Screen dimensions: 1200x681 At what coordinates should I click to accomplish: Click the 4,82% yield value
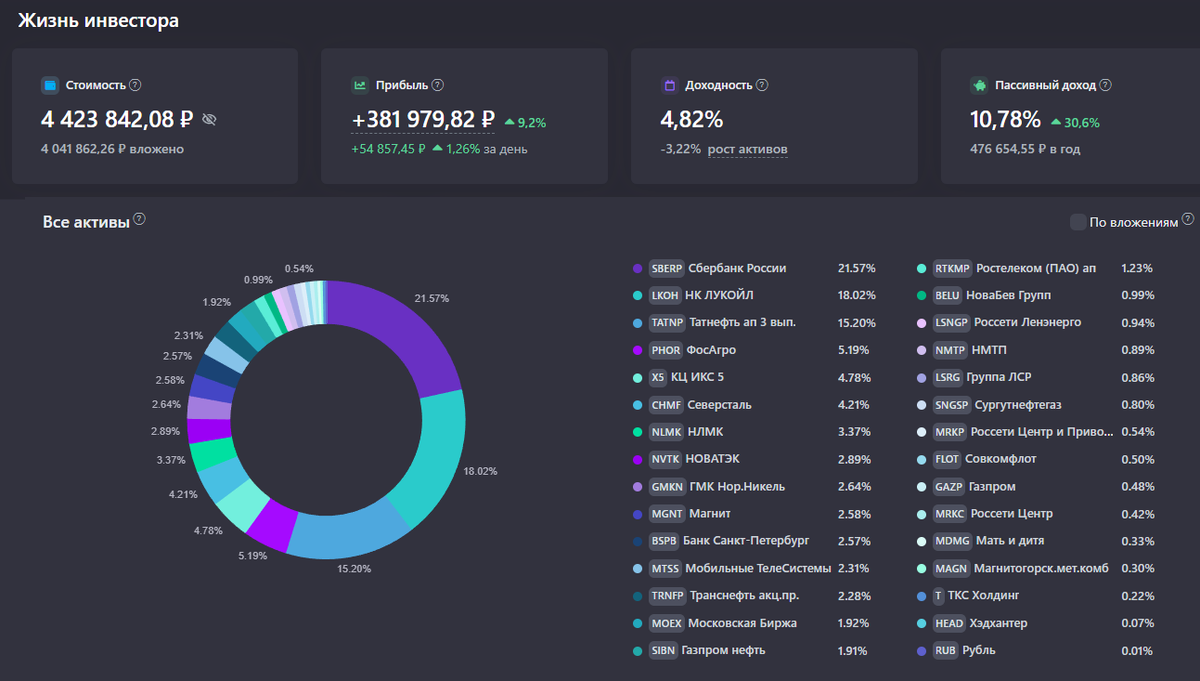(692, 120)
